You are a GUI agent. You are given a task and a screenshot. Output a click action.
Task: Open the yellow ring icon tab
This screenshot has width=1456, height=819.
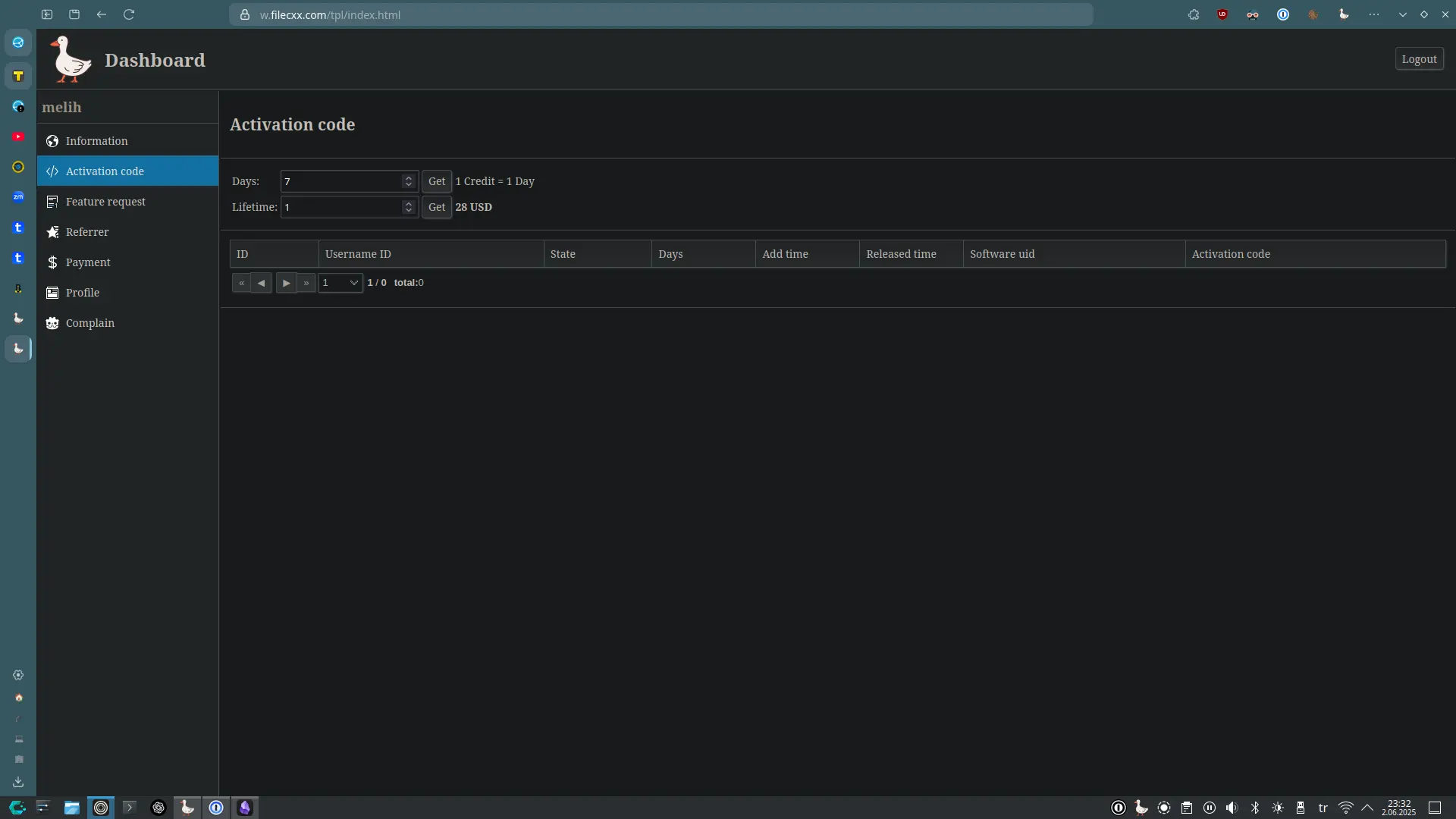point(18,167)
